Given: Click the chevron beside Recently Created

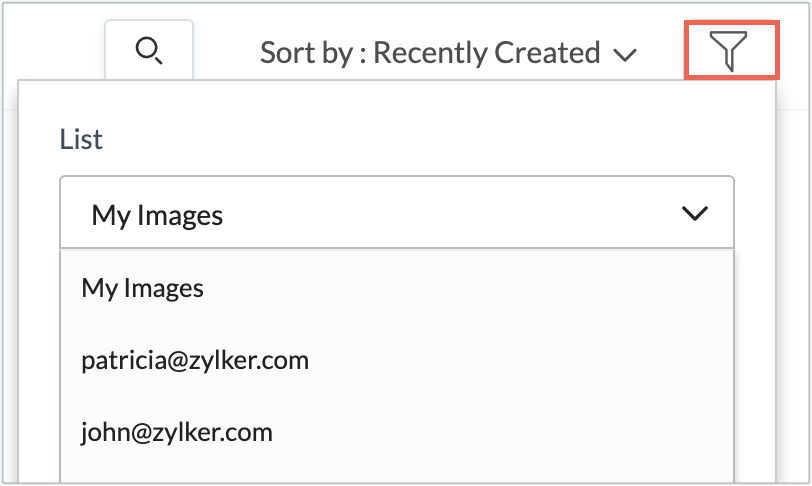Looking at the screenshot, I should click(625, 54).
